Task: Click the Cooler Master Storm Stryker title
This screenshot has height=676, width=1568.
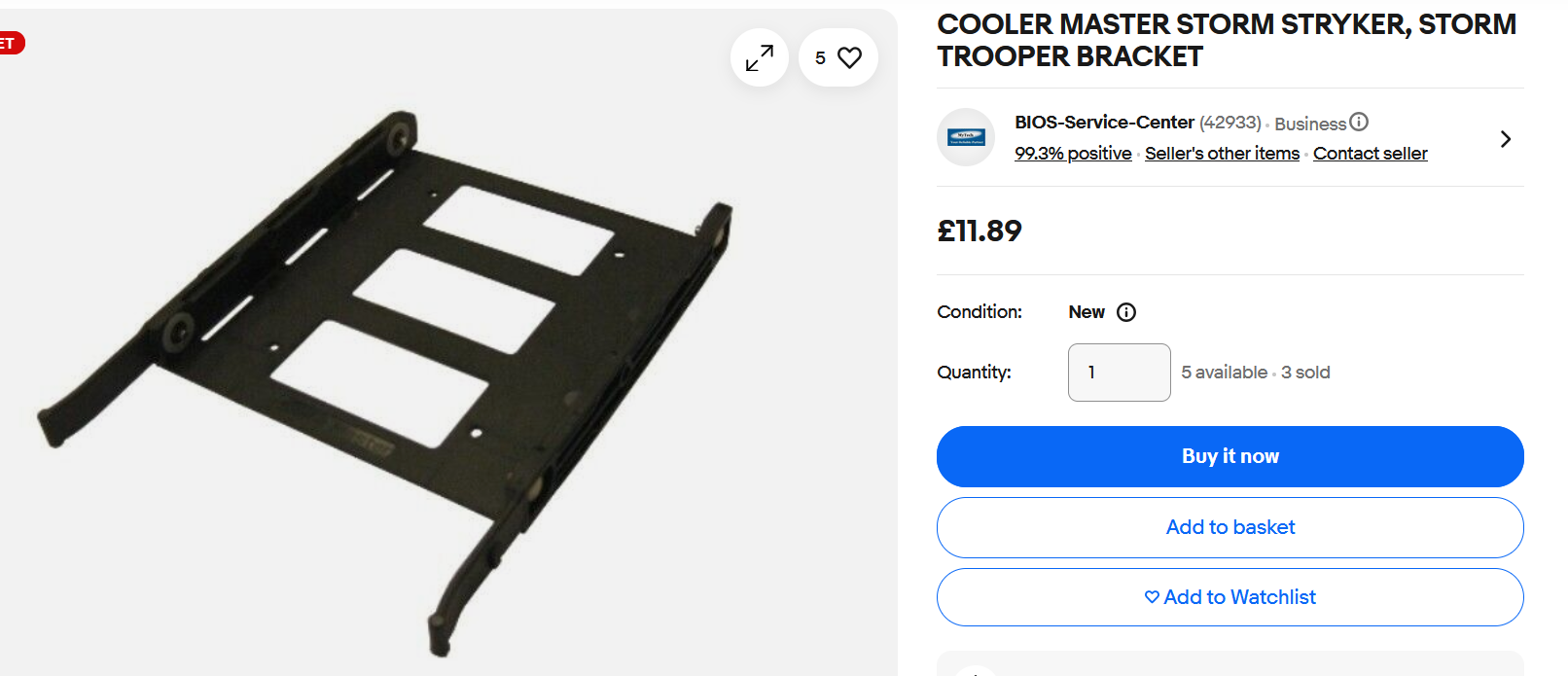Action: [x=1226, y=40]
